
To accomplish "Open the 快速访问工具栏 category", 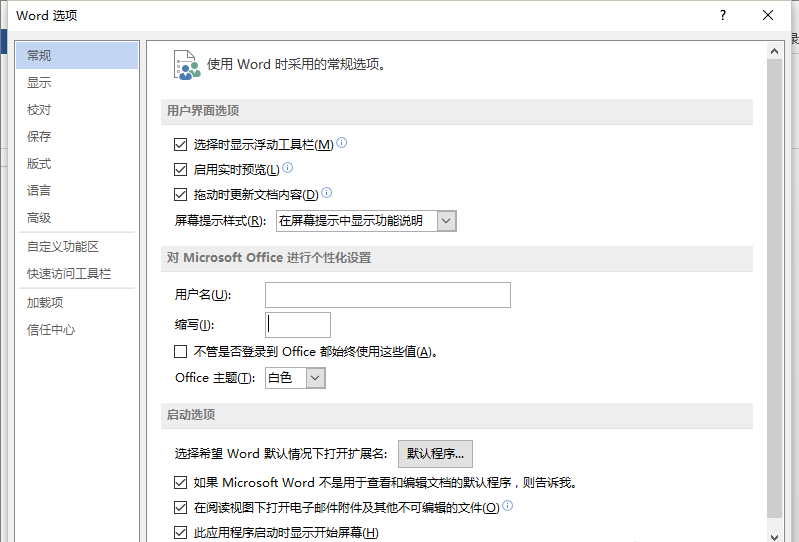I will tap(77, 274).
